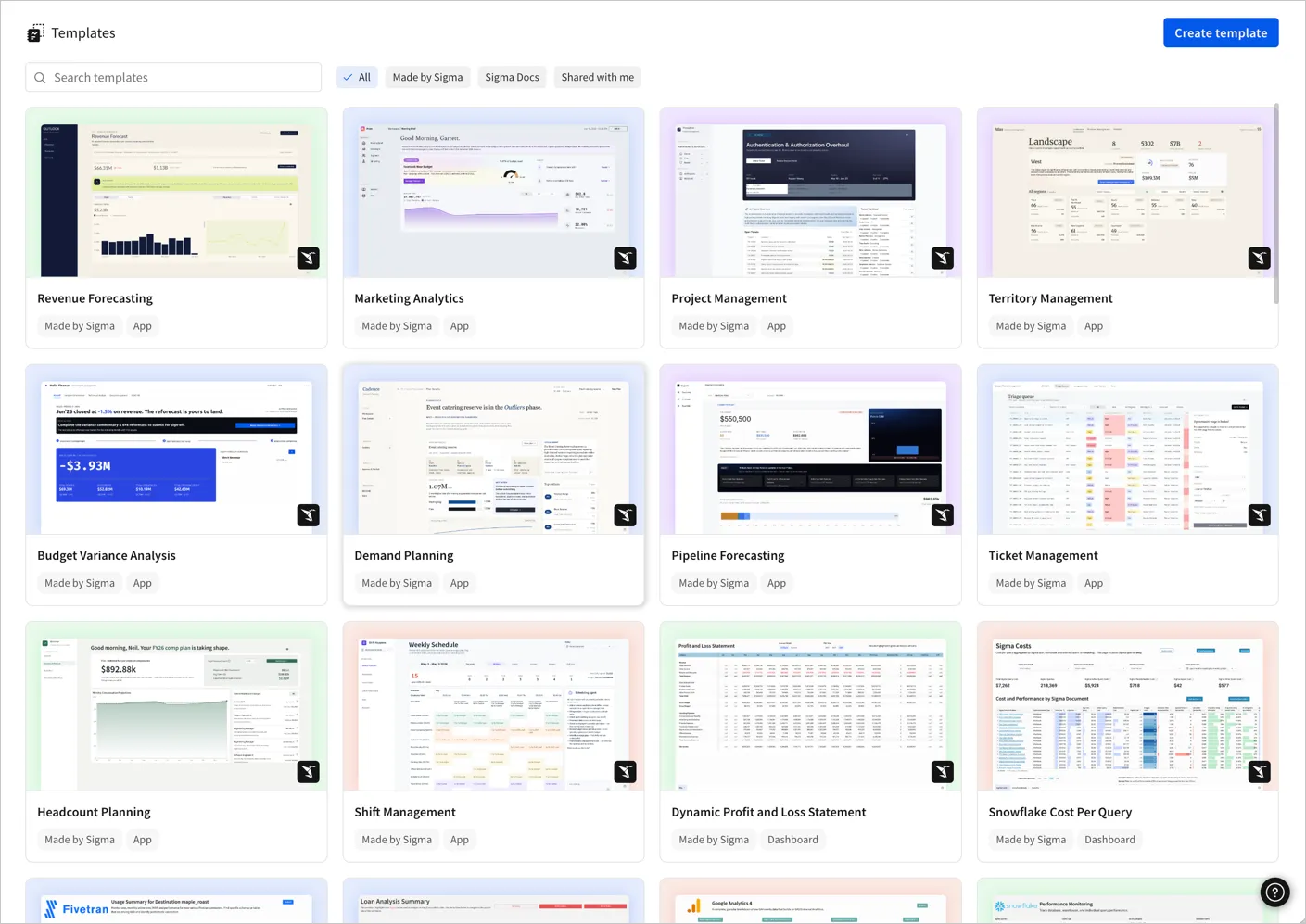Click Sigma badge on Shift Management thumbnail

click(626, 771)
